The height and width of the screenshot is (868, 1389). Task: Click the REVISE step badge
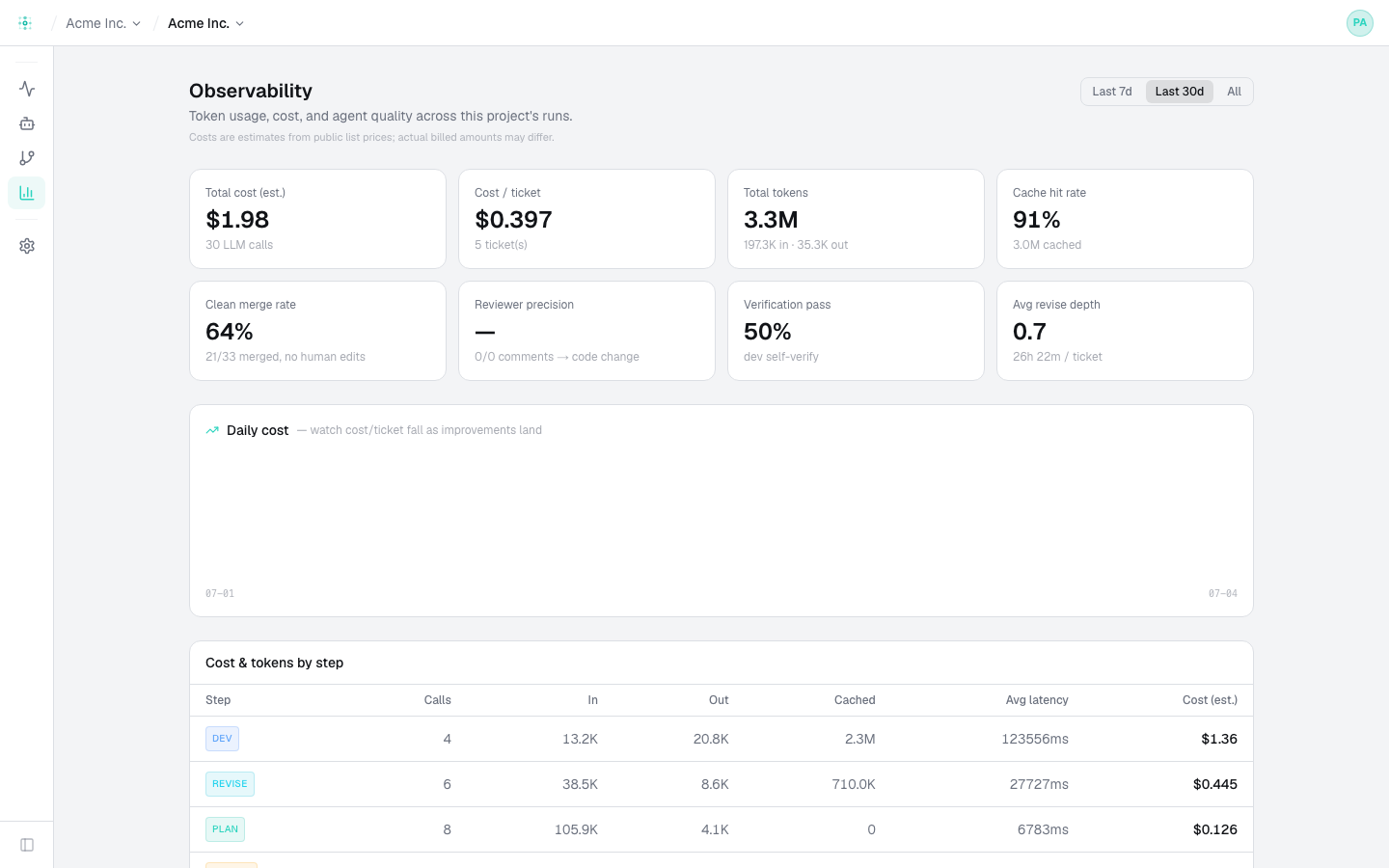230,784
